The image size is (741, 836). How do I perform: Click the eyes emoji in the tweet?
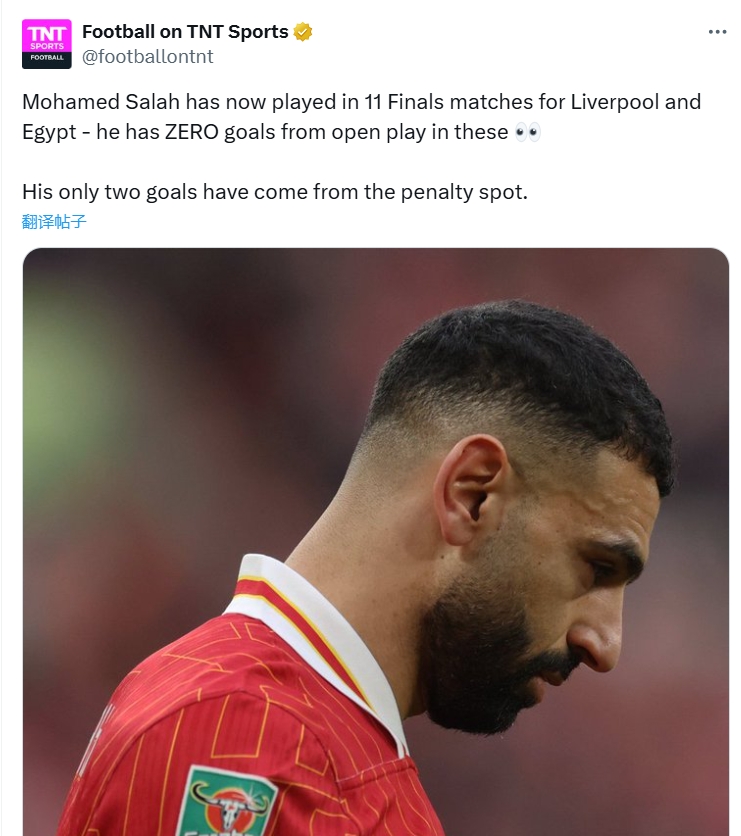tap(527, 132)
